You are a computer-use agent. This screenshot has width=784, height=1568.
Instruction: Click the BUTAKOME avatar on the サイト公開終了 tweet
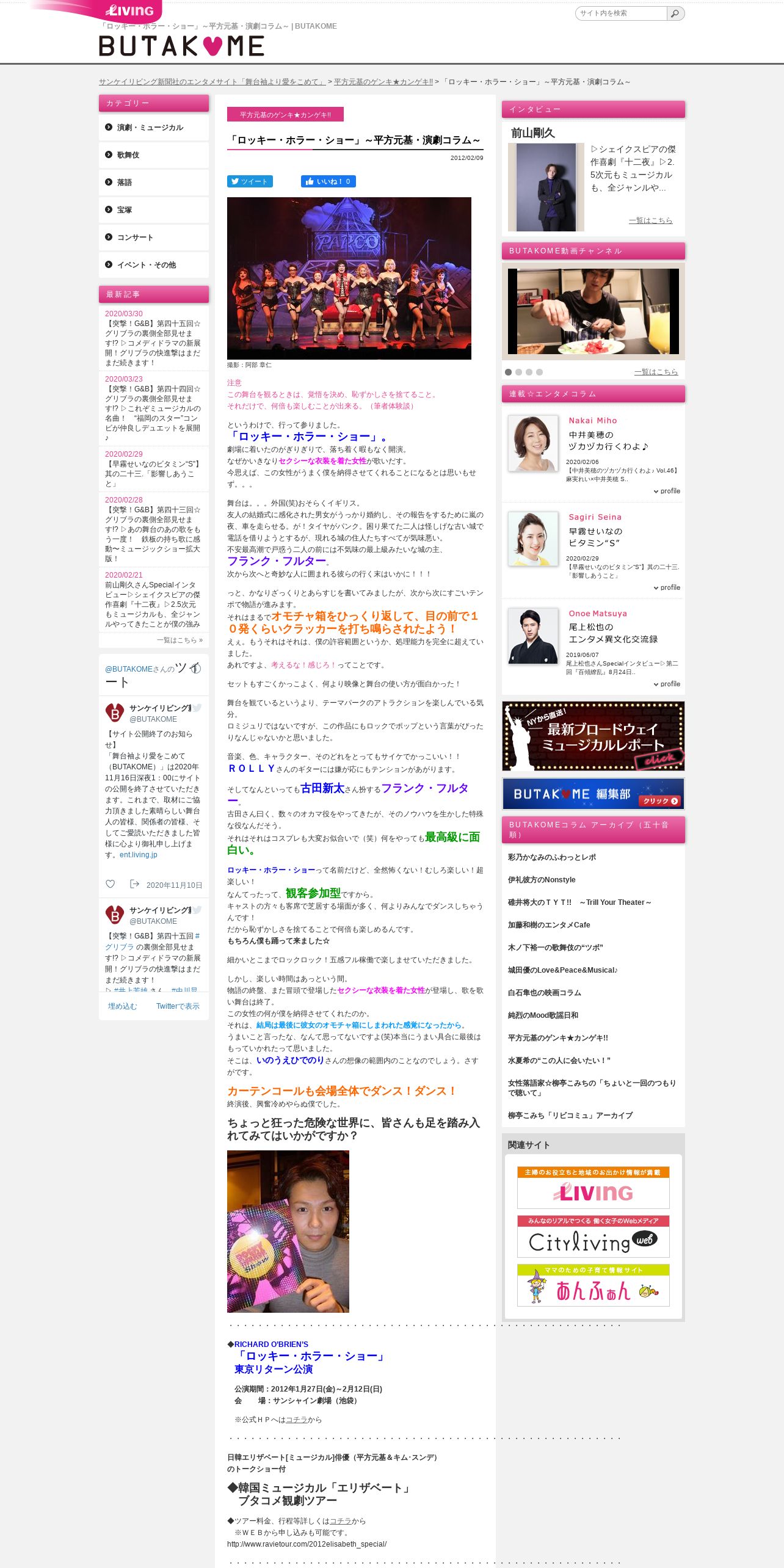point(115,713)
